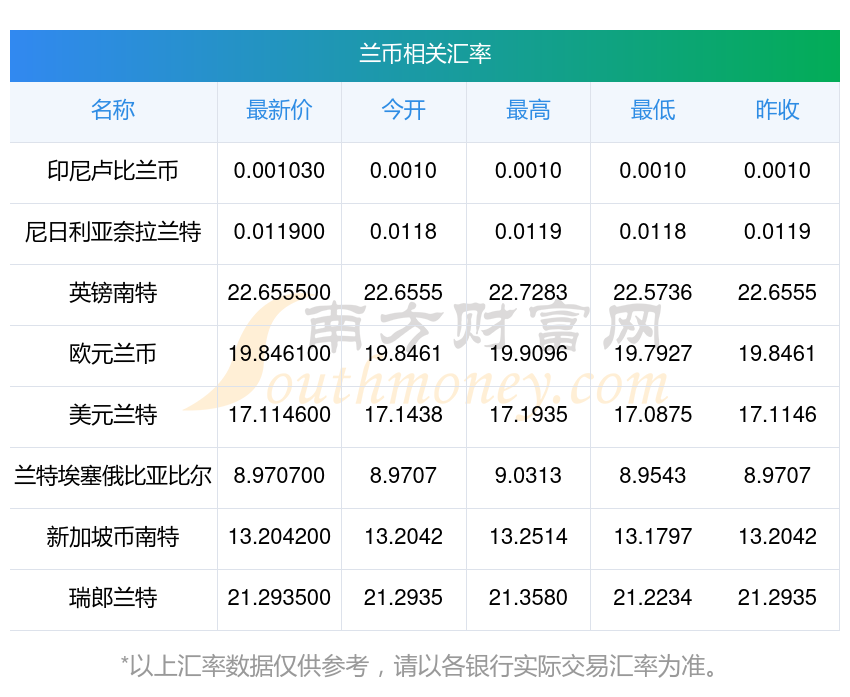Select the 昨收 column header
Image resolution: width=850 pixels, height=697 pixels.
[777, 111]
